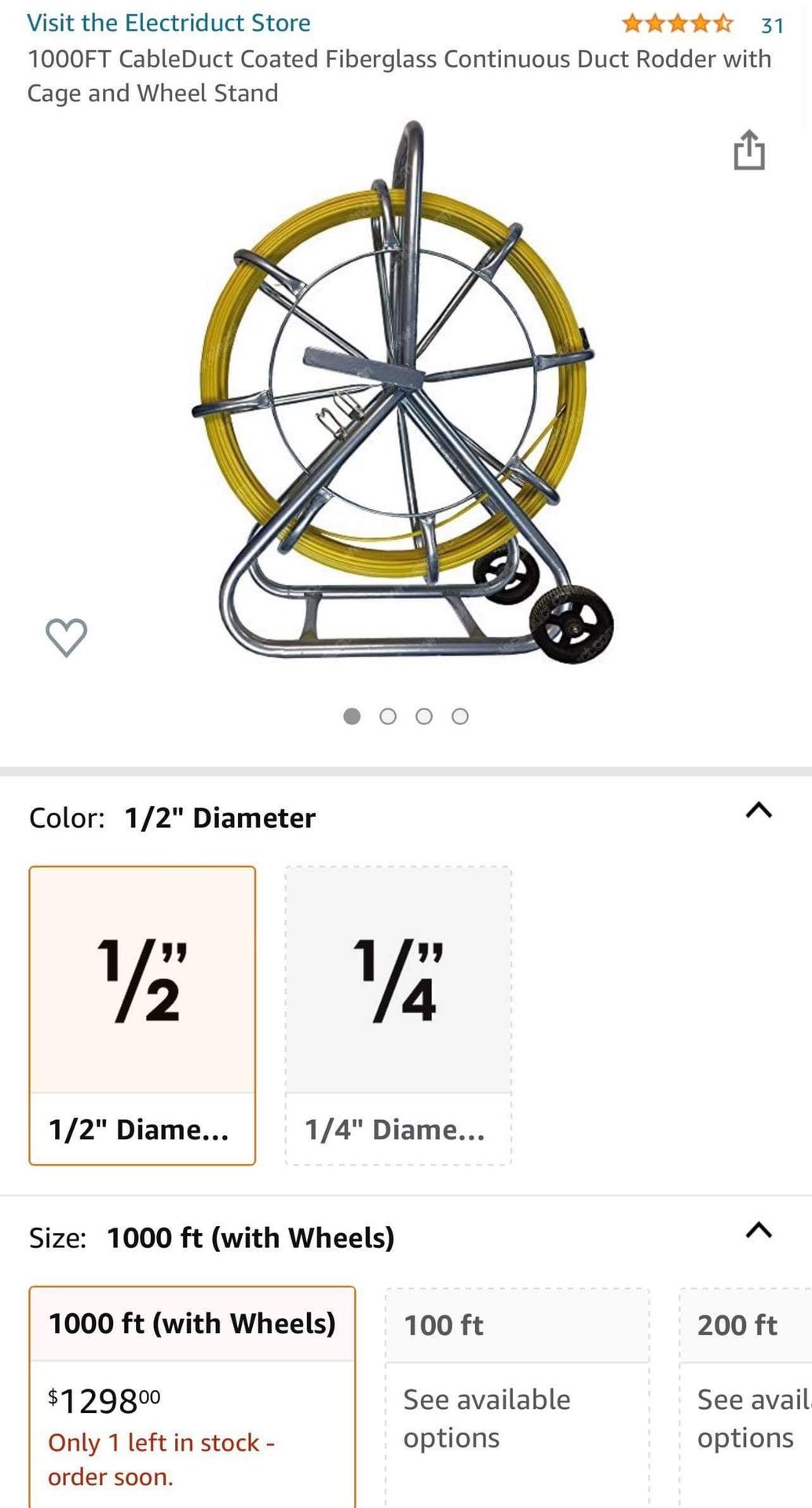
Task: Select the 1/2" Diameter swatch
Action: click(x=142, y=1015)
